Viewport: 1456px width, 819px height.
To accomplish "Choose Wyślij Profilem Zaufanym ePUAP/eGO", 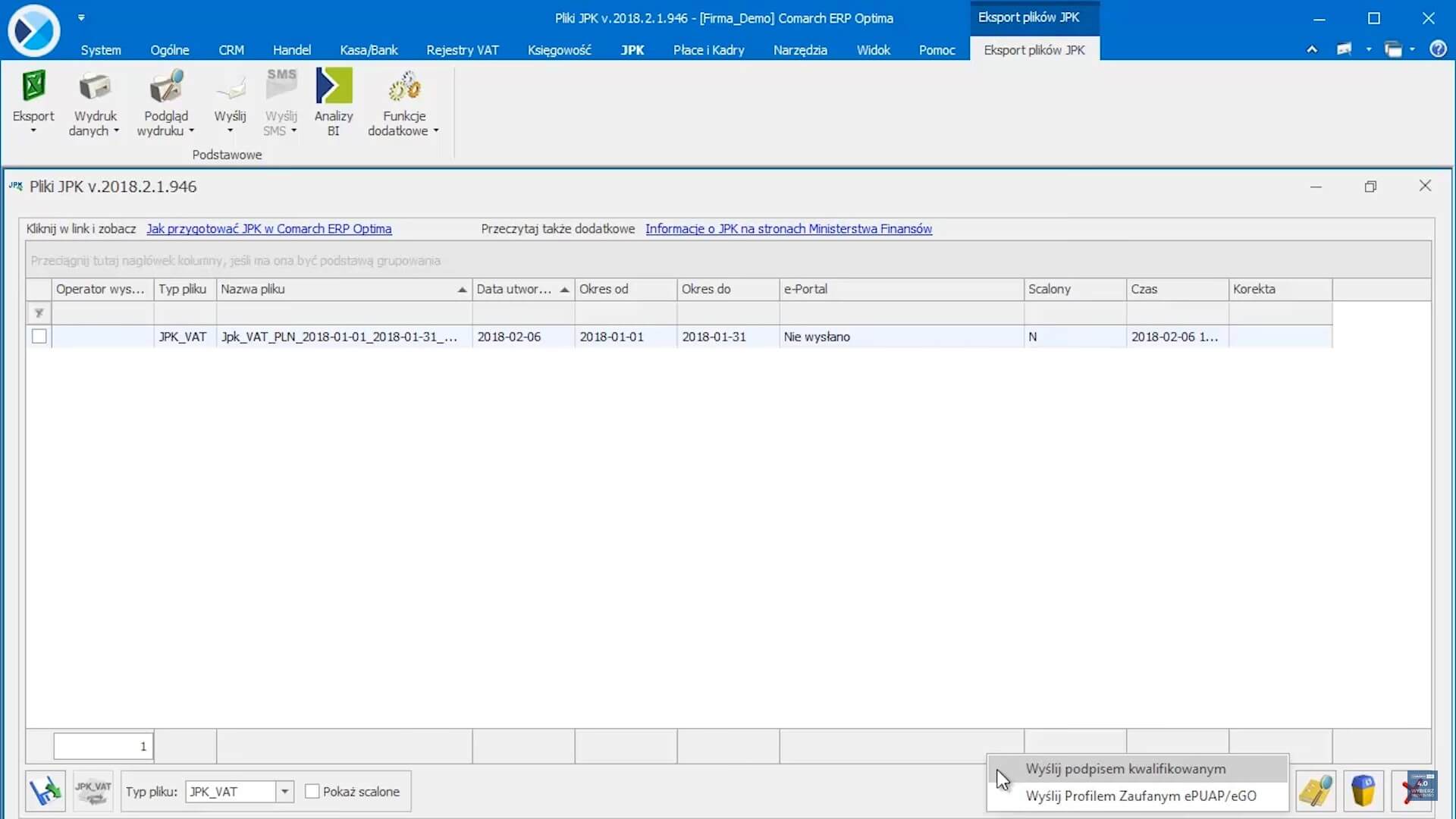I will point(1137,795).
